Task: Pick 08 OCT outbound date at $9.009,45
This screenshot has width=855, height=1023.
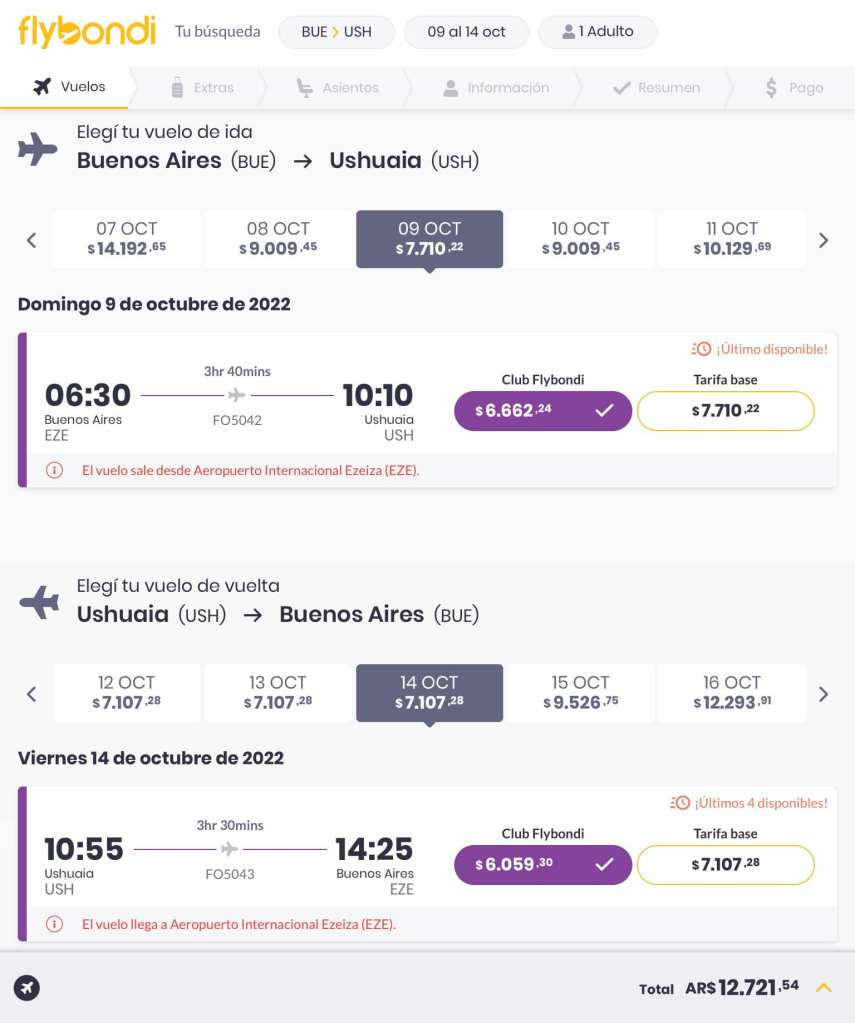Action: click(x=278, y=239)
